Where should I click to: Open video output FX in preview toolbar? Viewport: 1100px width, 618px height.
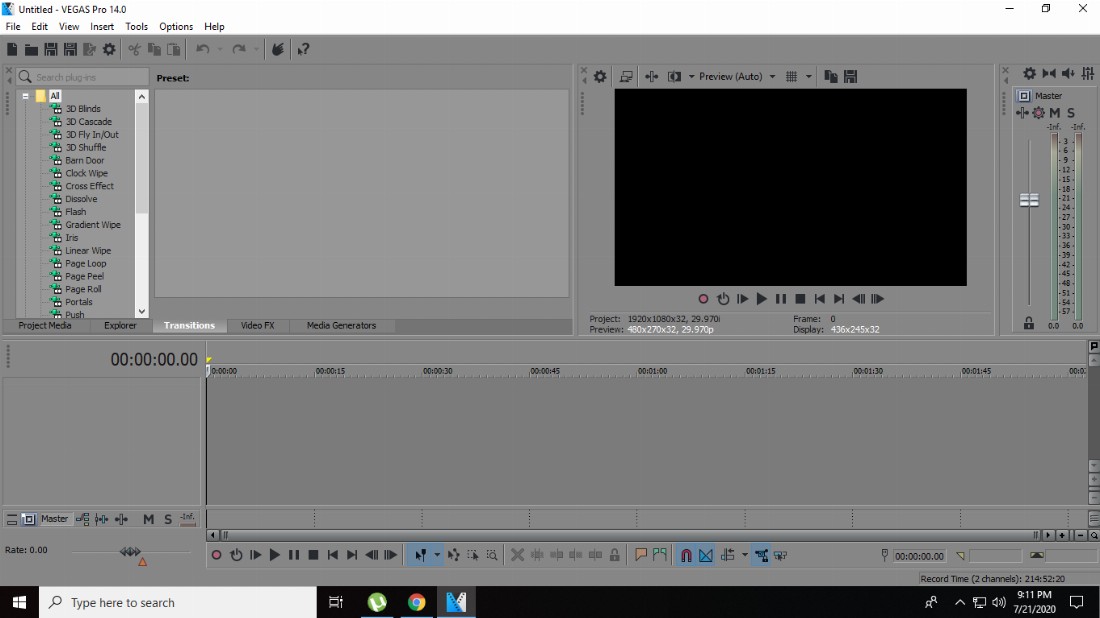651,76
